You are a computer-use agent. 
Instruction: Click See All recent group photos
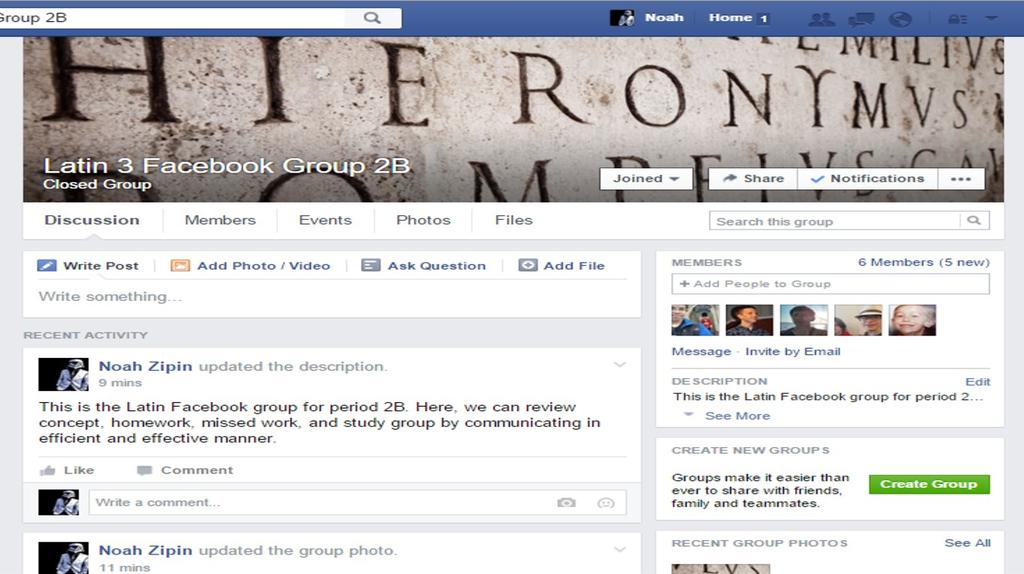coord(967,543)
